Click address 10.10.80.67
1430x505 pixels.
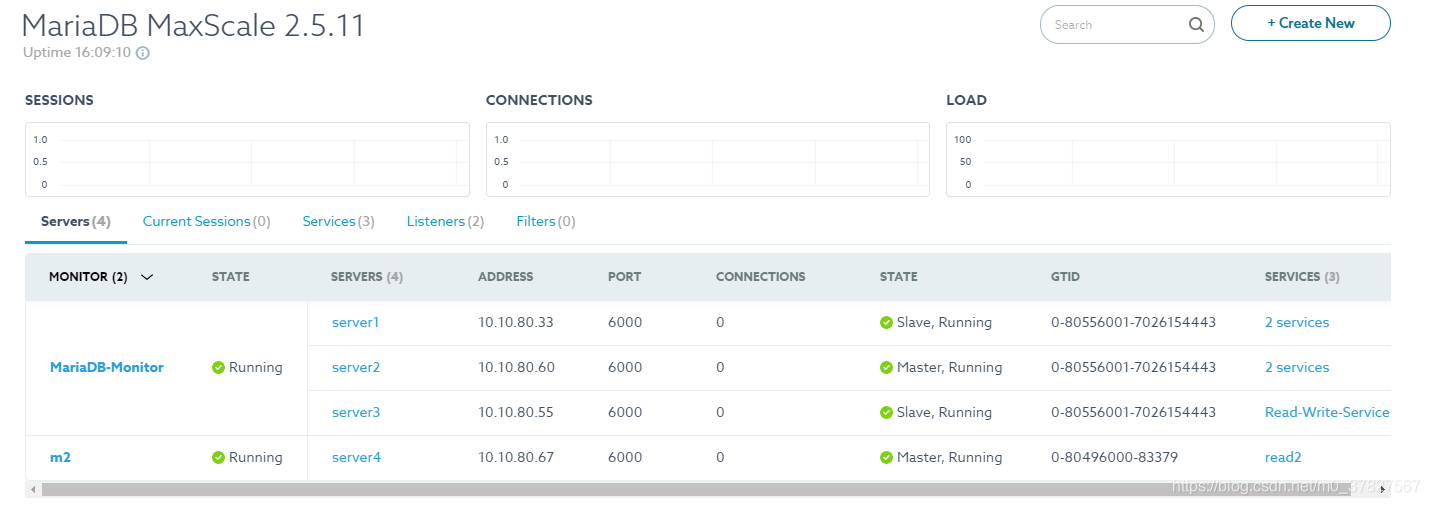coord(516,457)
